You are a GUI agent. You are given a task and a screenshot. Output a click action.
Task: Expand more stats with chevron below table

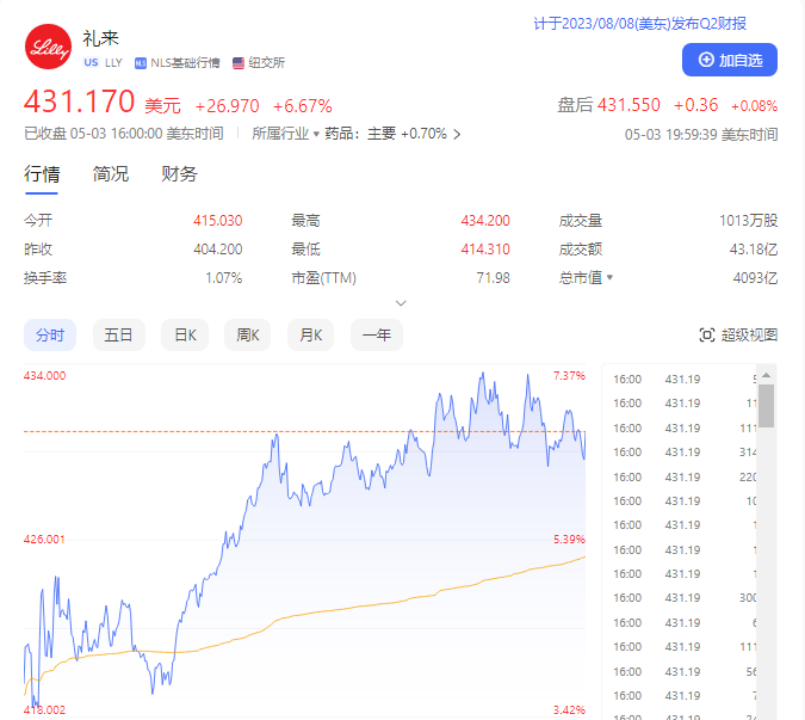(x=401, y=302)
